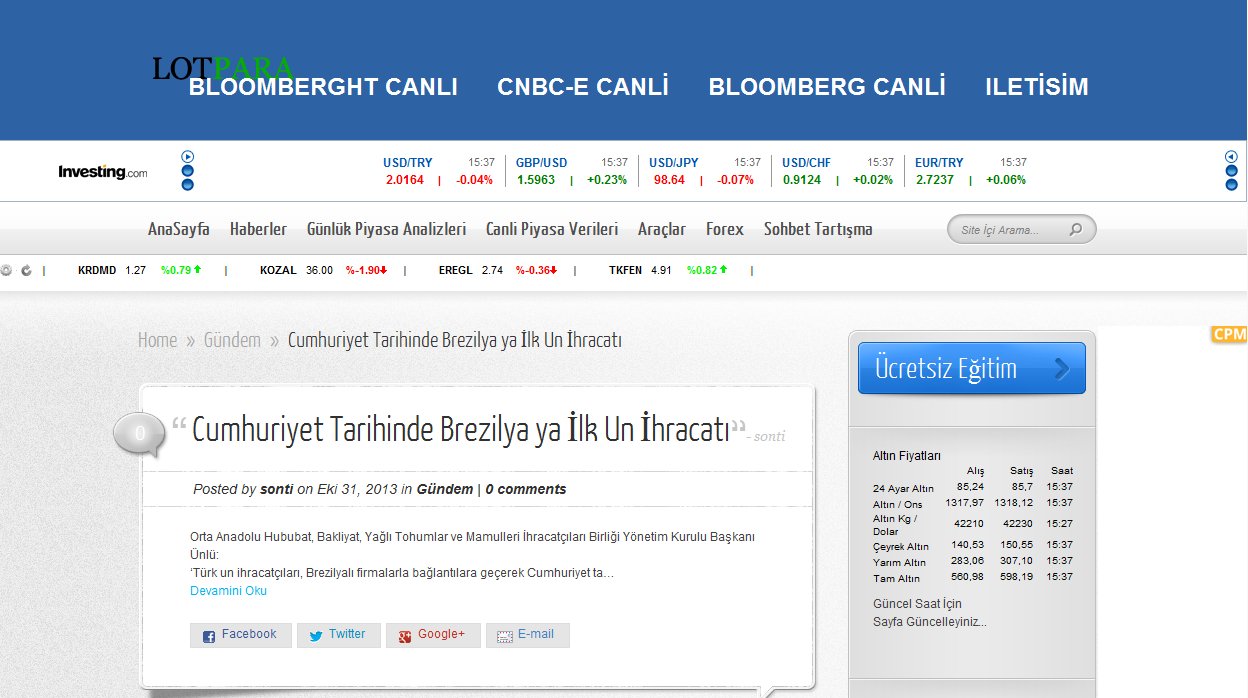1248x698 pixels.
Task: Click Güncel Saat İçin Sayfa Güncelleyiniz text
Action: (930, 613)
